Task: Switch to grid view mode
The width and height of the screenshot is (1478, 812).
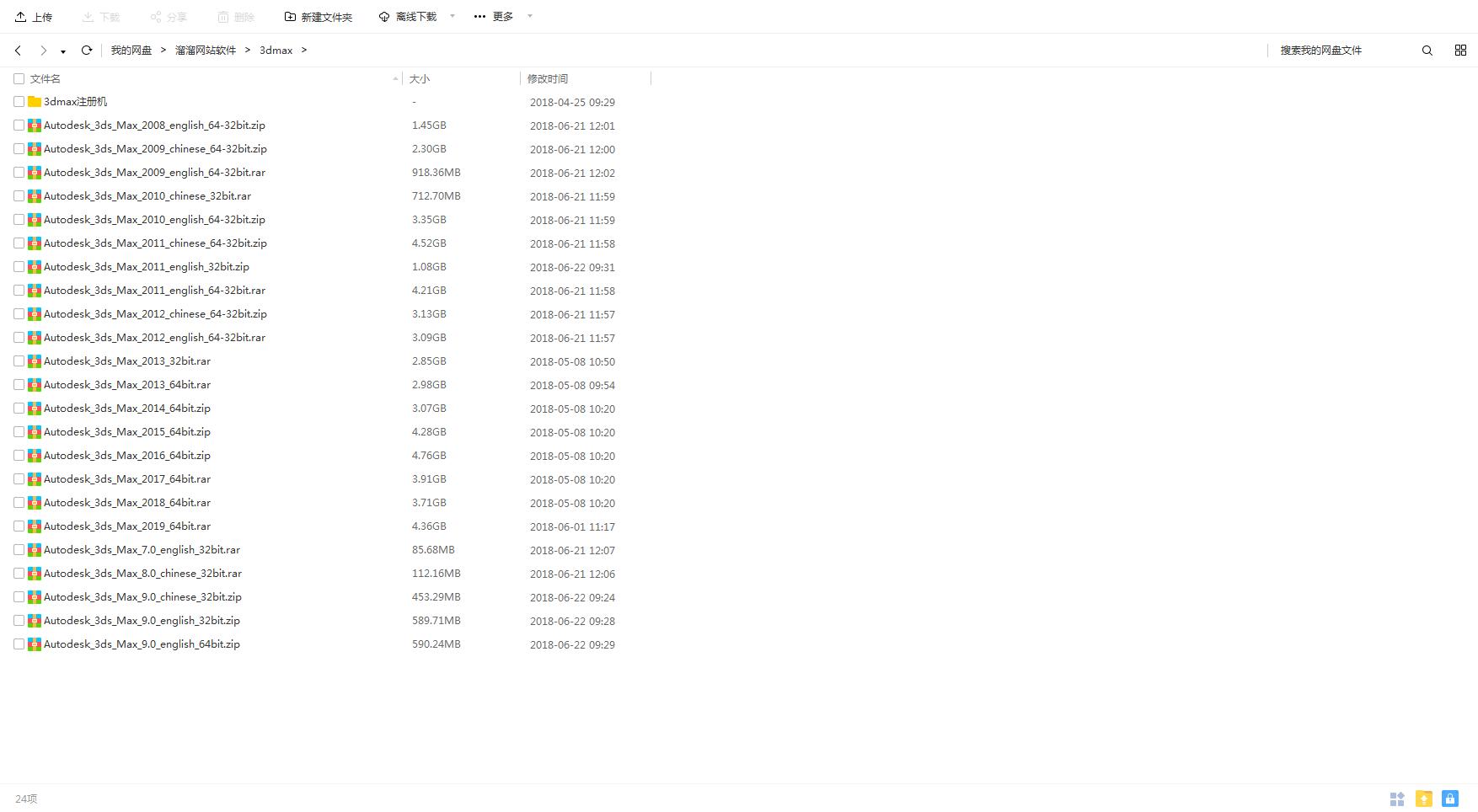Action: pyautogui.click(x=1460, y=51)
